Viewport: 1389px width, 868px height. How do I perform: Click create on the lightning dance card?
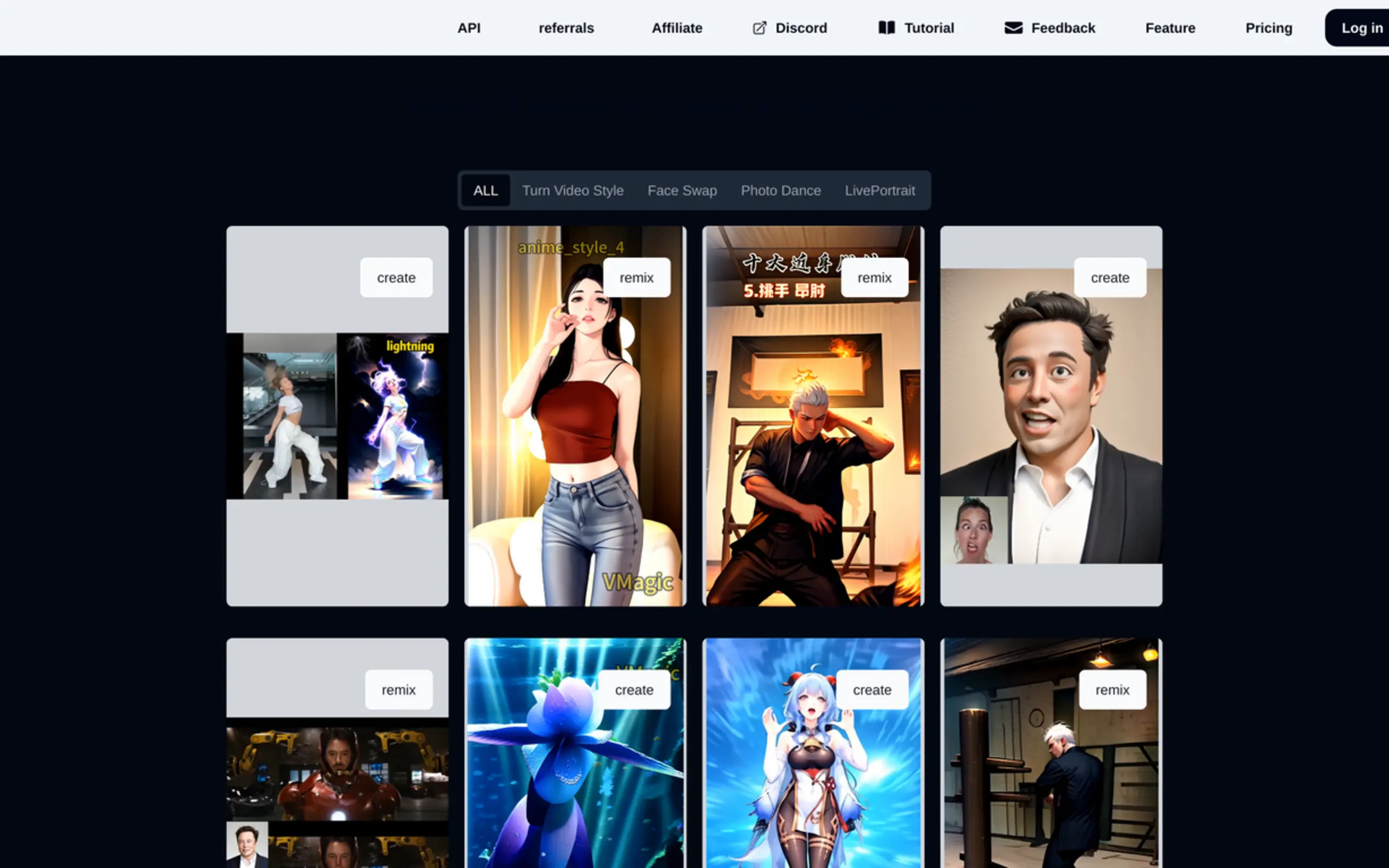coord(395,278)
